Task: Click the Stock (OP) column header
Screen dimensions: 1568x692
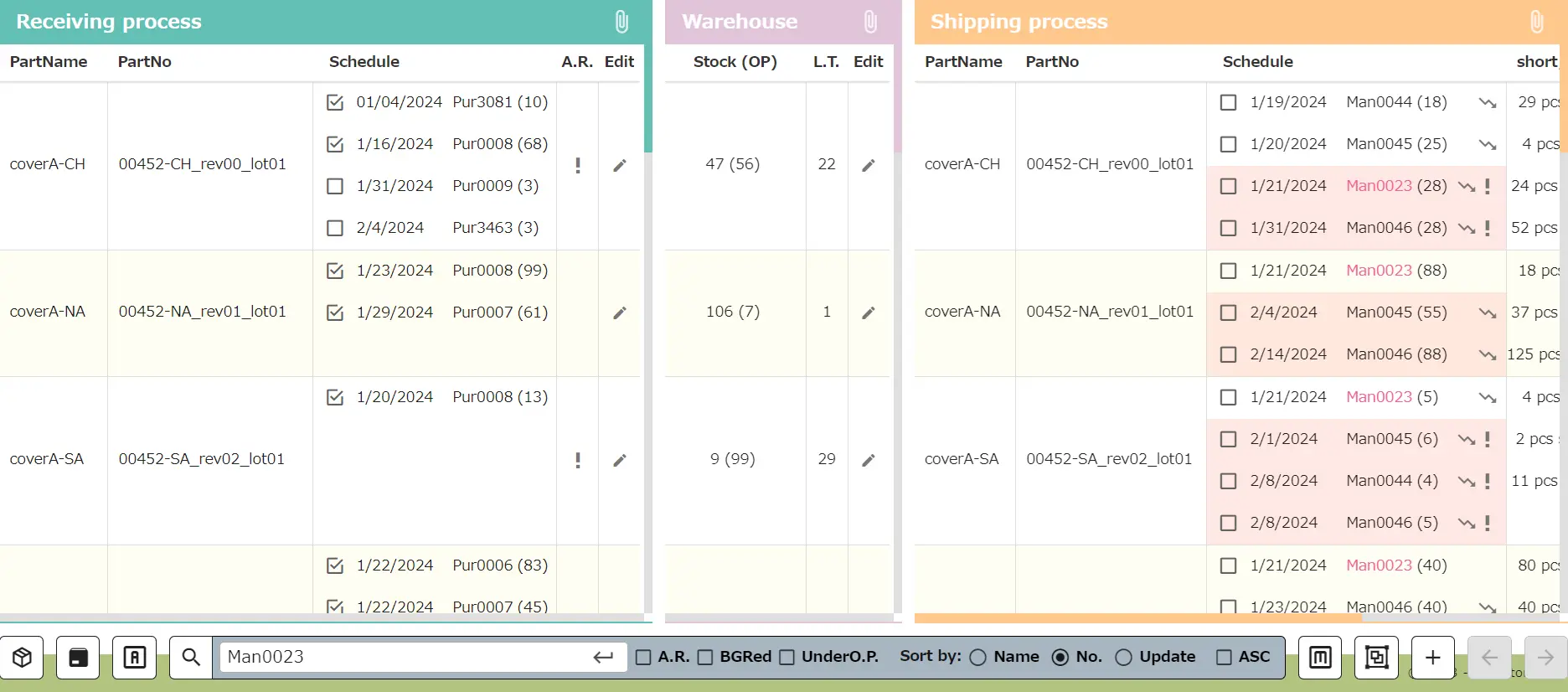Action: pos(735,62)
